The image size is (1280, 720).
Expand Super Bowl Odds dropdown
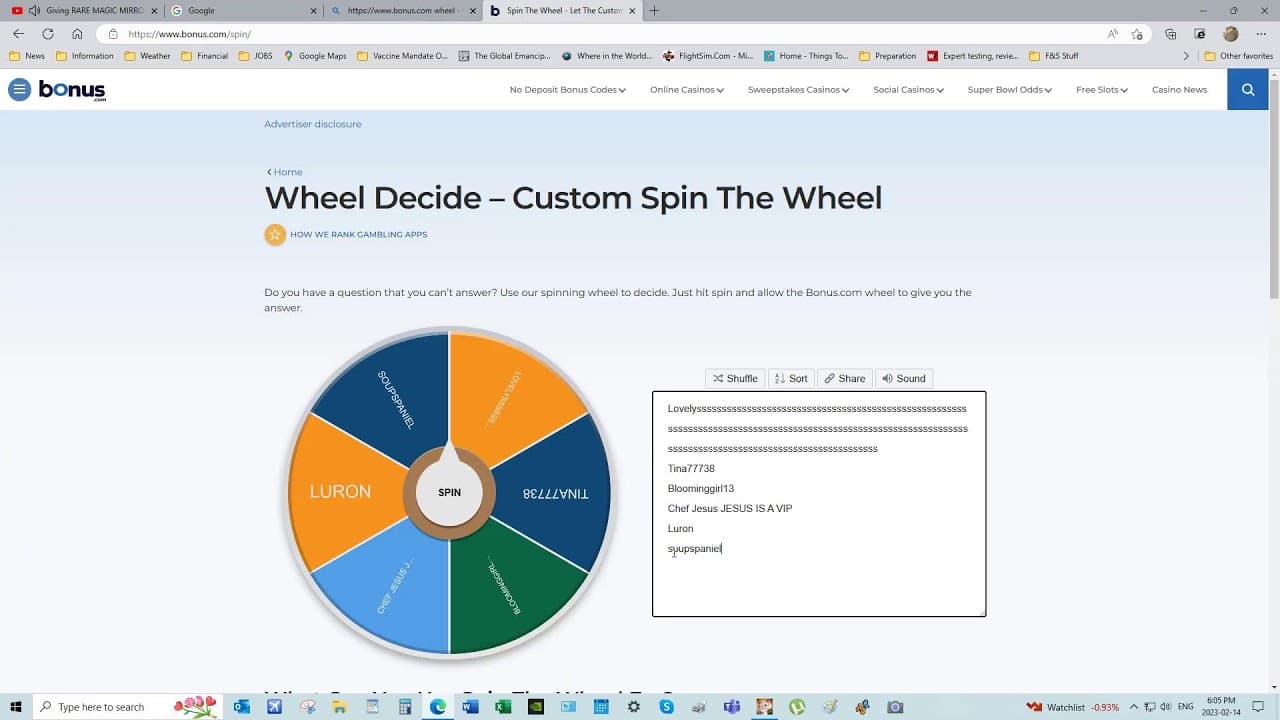[1010, 90]
